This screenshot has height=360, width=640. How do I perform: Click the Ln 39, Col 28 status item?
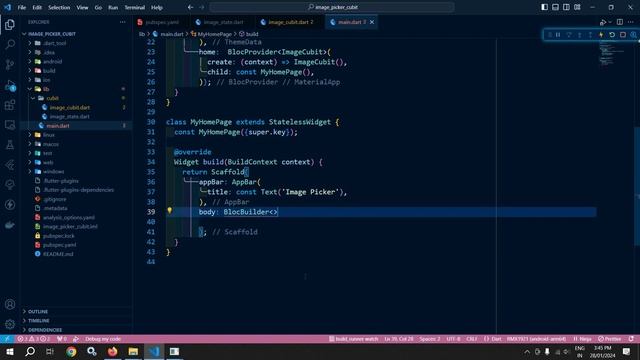pyautogui.click(x=399, y=339)
